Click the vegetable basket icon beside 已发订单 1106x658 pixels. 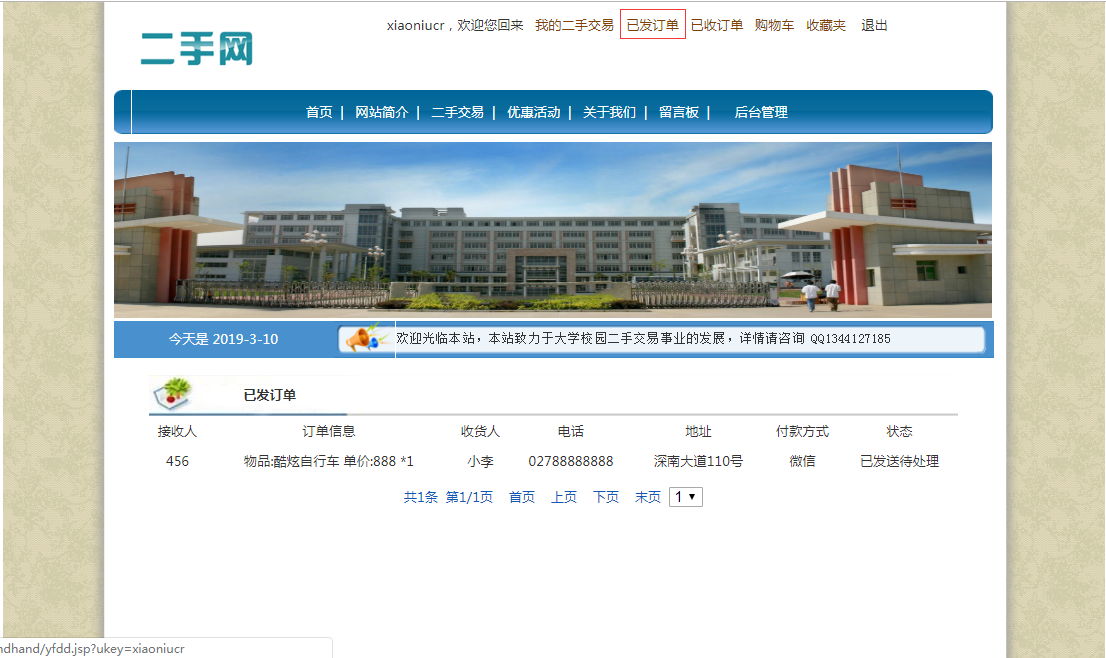(174, 393)
